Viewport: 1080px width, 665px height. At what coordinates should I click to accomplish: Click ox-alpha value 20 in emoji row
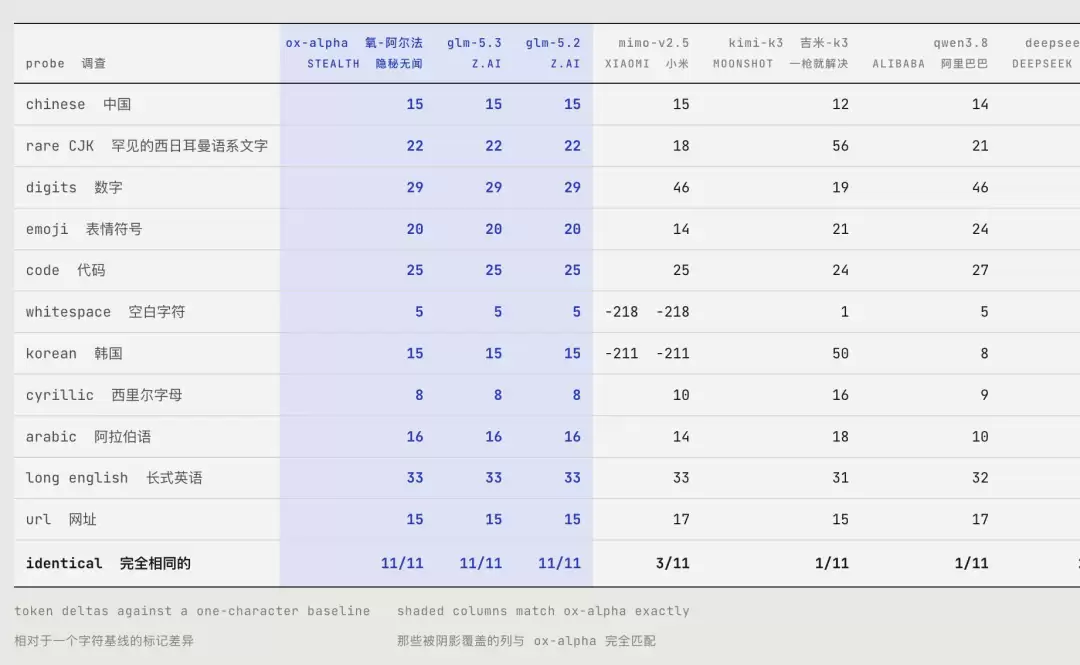click(x=415, y=229)
